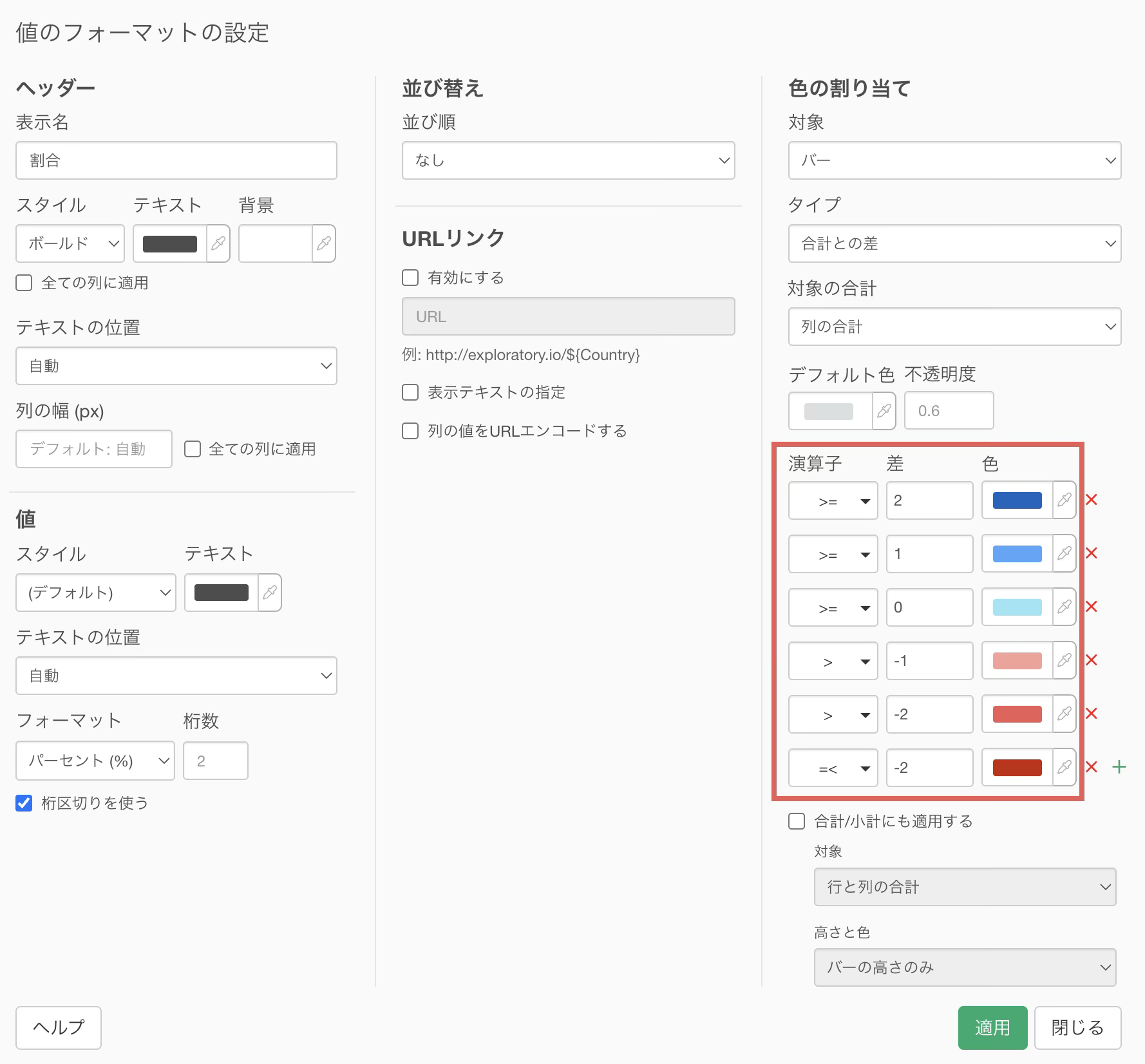Screen dimensions: 1145x1064
Task: Open value テキストの位置 自動 dropdown
Action: click(176, 676)
